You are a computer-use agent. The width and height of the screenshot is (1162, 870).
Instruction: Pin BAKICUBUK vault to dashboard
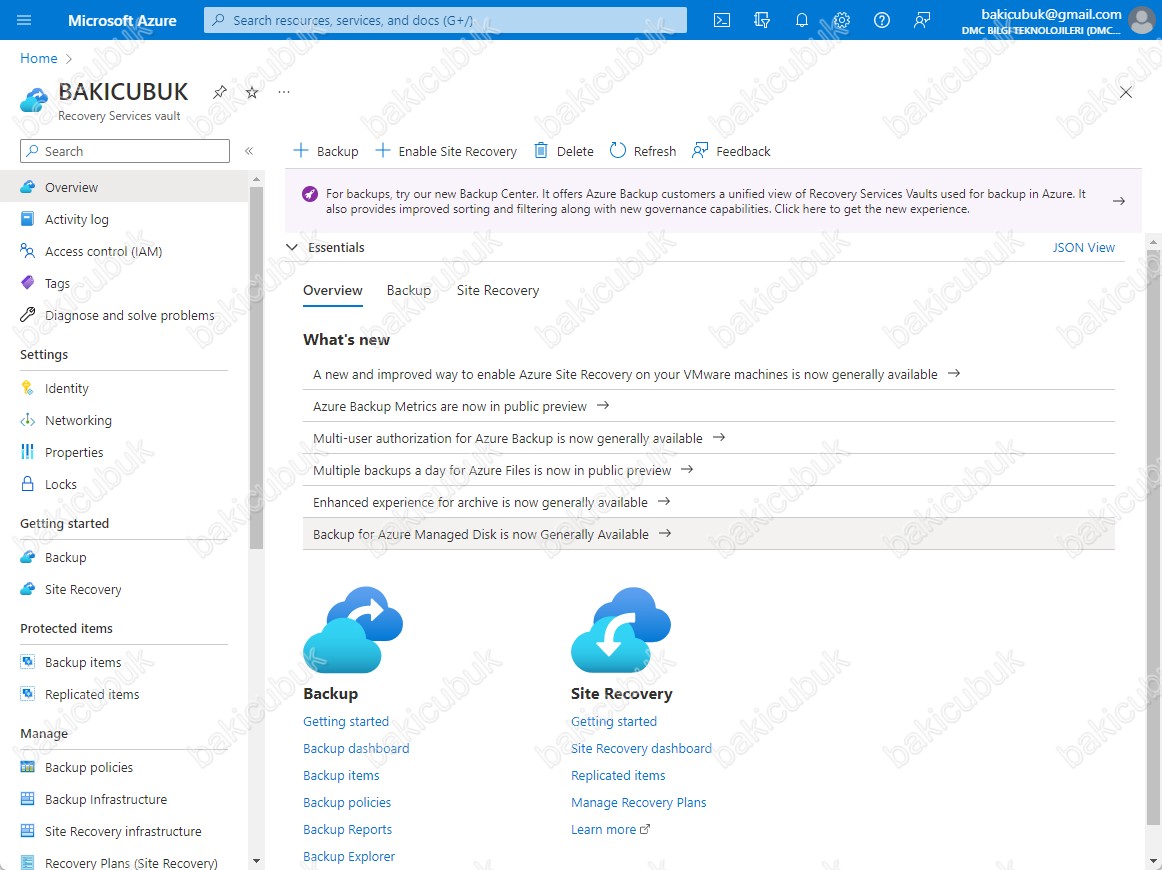(x=220, y=92)
